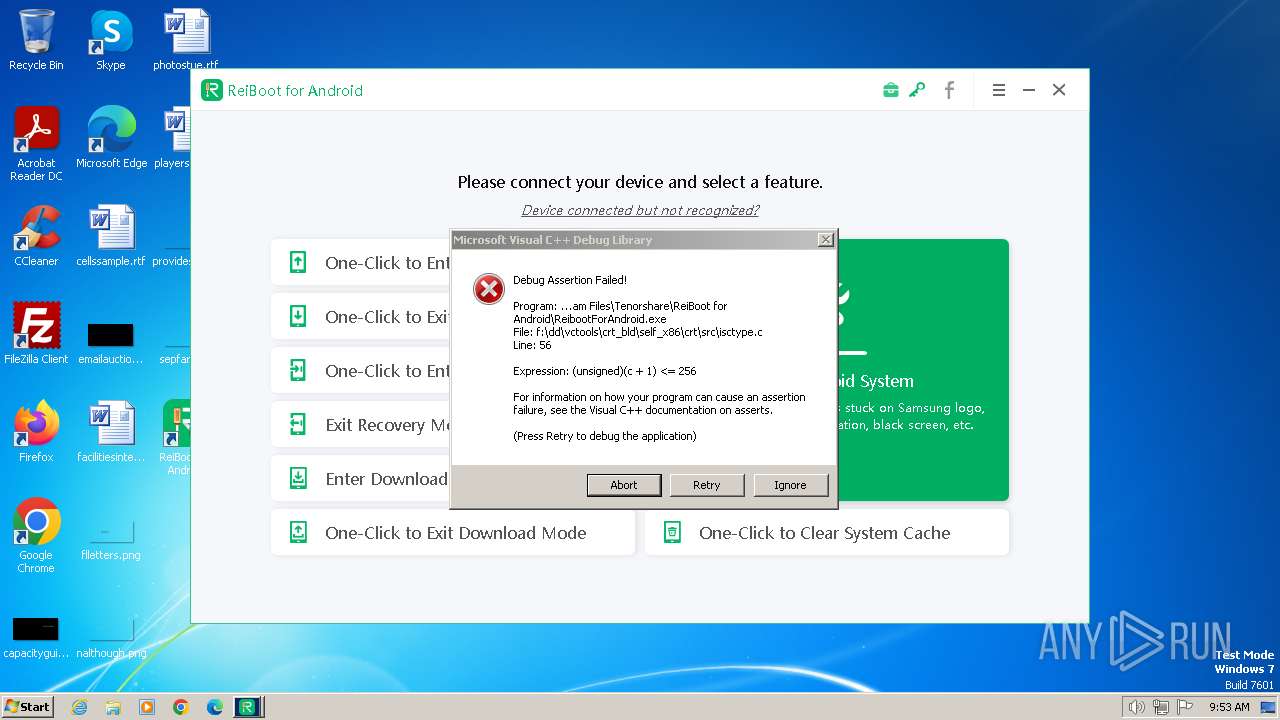
Task: Click the Exit Recovery Mode icon
Action: tap(298, 425)
